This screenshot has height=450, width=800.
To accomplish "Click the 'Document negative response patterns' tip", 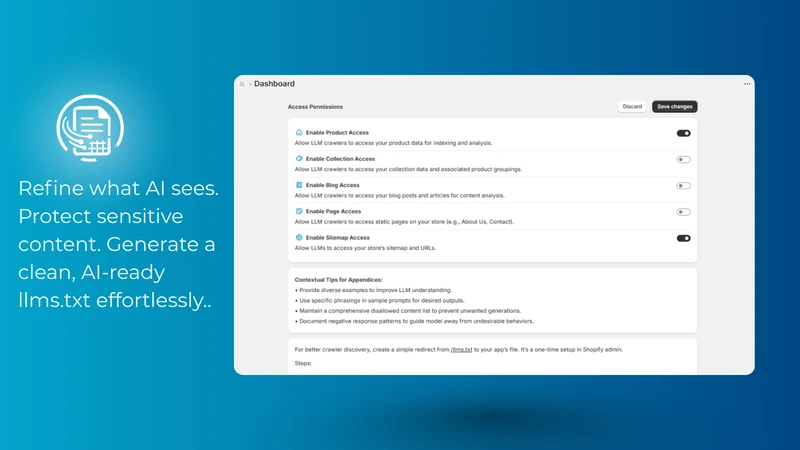I will [414, 321].
